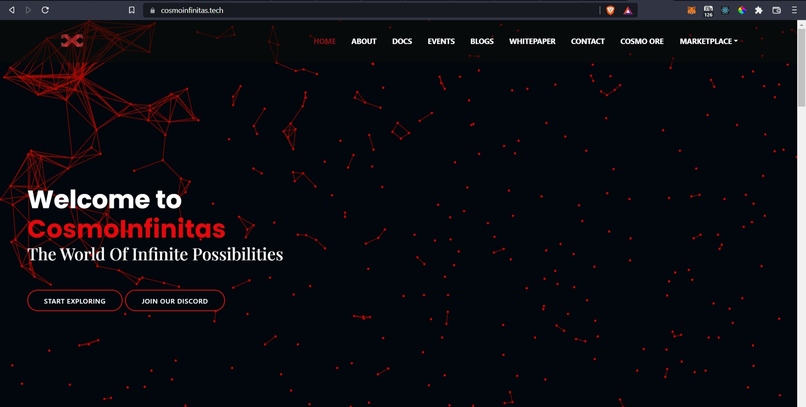Reload the page with the refresh icon

45,10
